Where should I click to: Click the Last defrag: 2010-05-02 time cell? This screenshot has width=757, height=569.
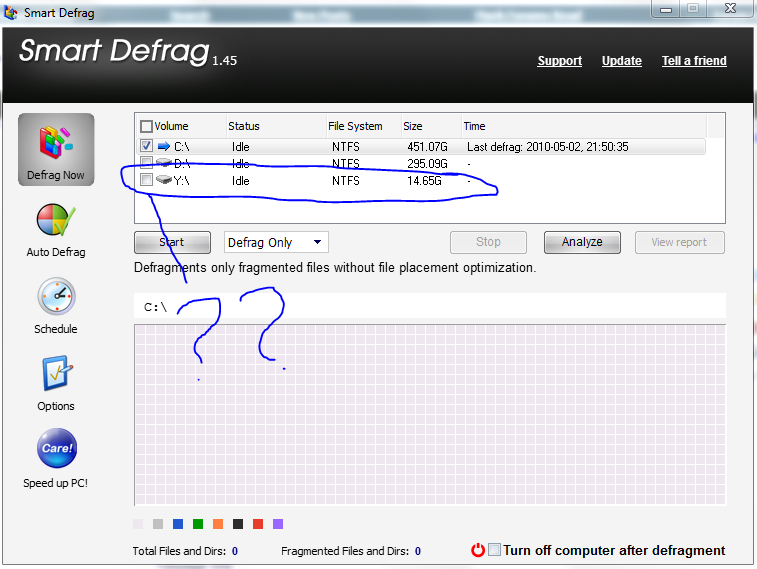tap(547, 147)
